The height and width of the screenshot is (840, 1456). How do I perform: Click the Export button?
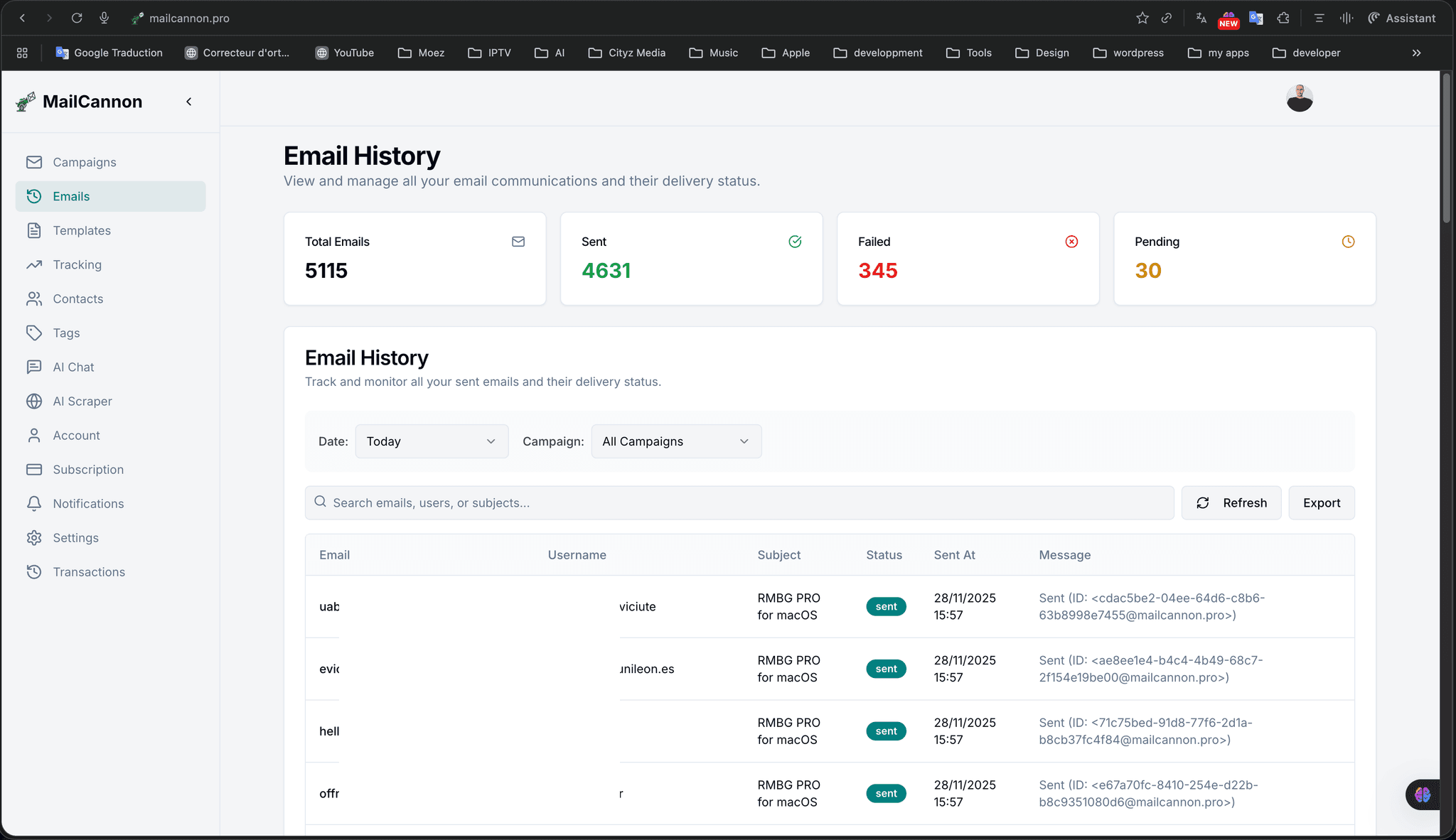(x=1321, y=502)
